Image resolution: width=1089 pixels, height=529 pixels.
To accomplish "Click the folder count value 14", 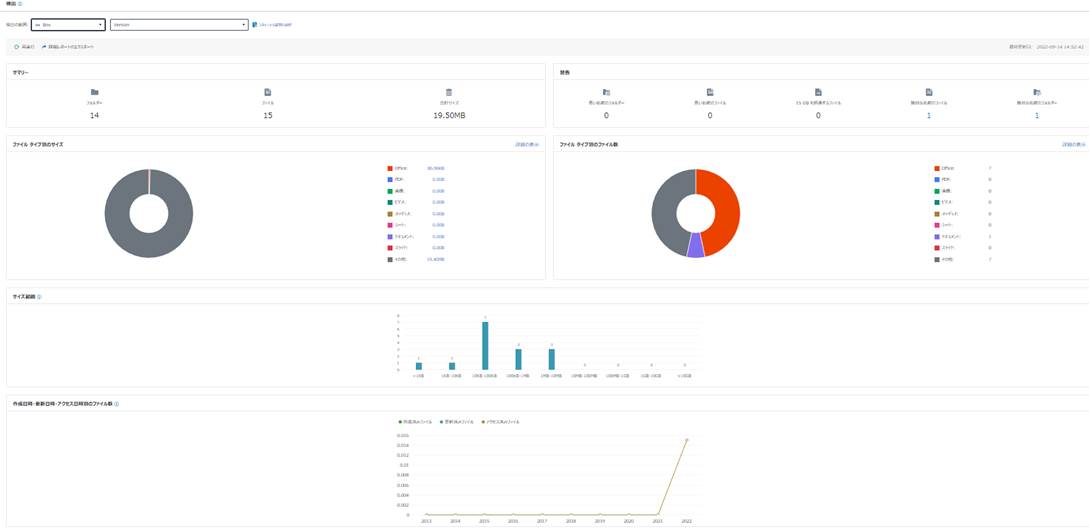I will coord(94,115).
